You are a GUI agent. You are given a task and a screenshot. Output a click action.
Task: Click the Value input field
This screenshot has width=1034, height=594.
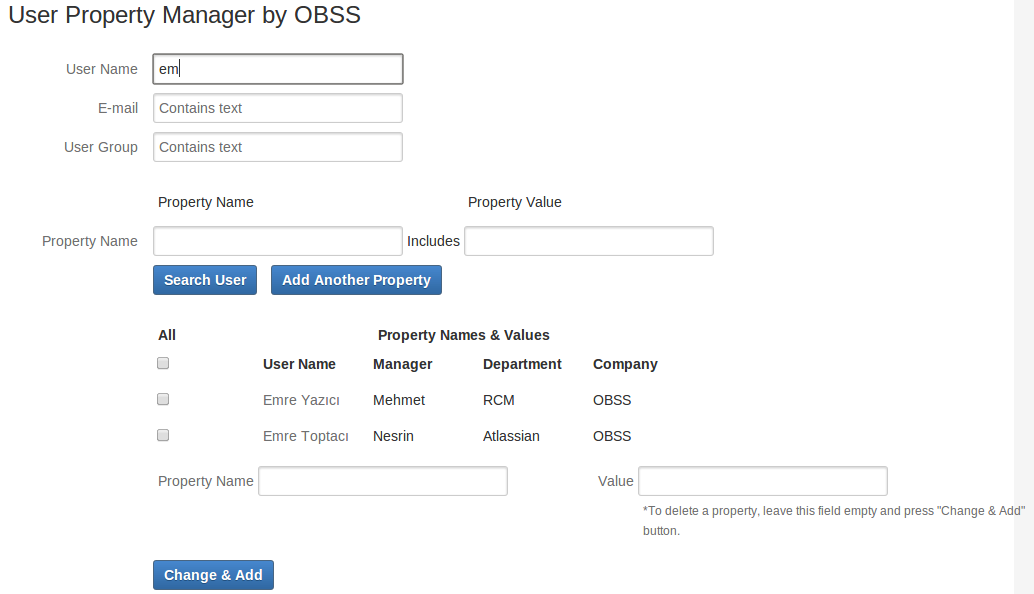click(x=762, y=481)
